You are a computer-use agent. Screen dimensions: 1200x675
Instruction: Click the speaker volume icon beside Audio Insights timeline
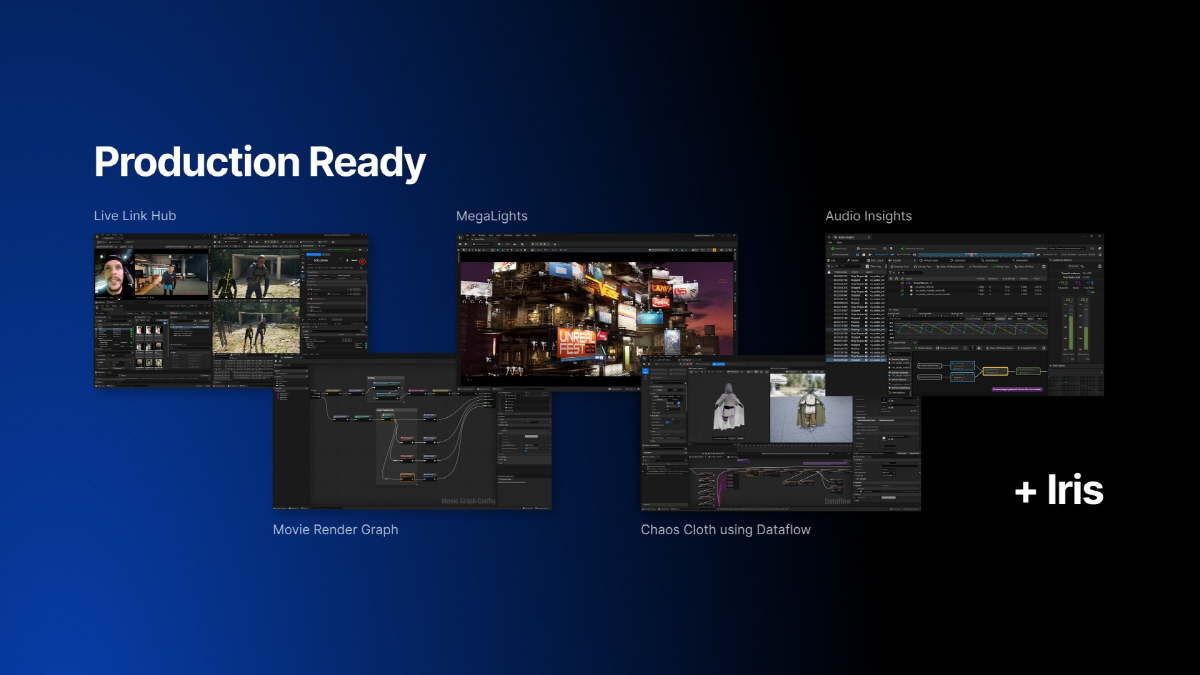click(914, 255)
